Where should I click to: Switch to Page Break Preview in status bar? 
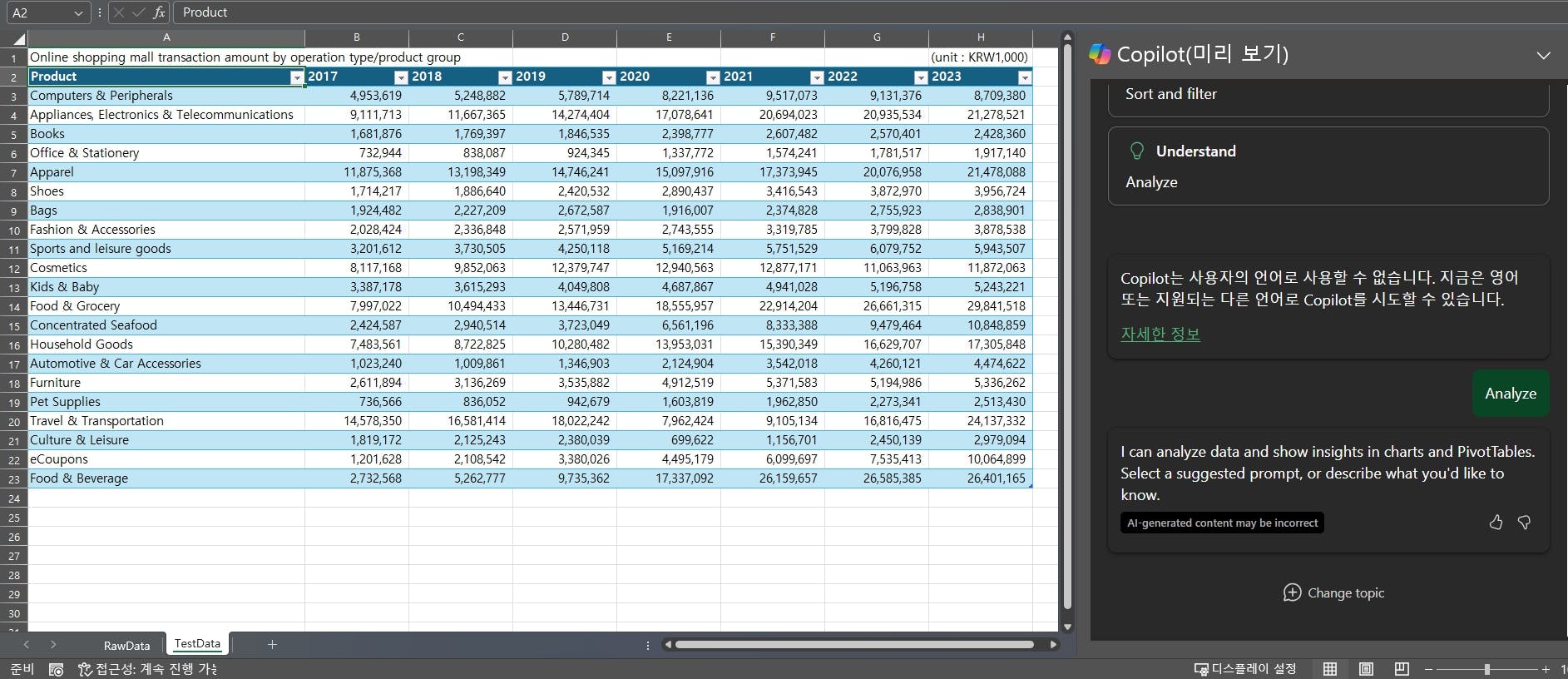click(x=1402, y=669)
